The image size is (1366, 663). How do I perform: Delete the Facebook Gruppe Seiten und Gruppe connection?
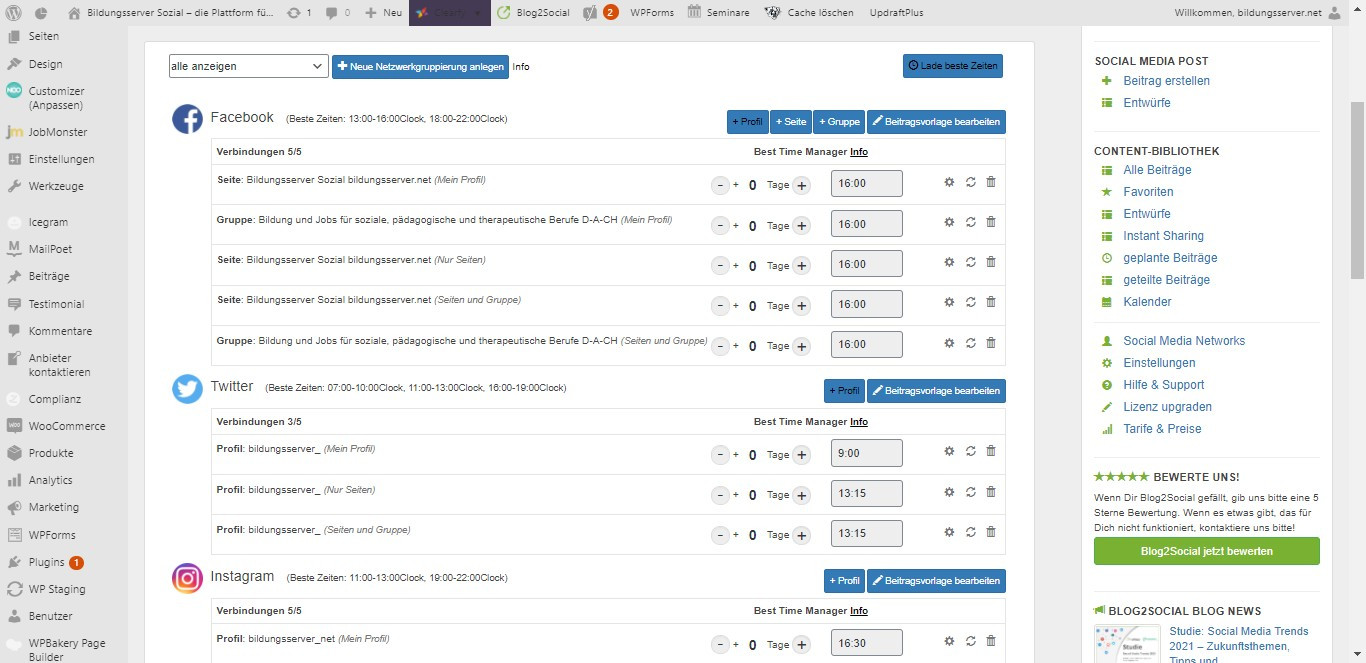991,342
